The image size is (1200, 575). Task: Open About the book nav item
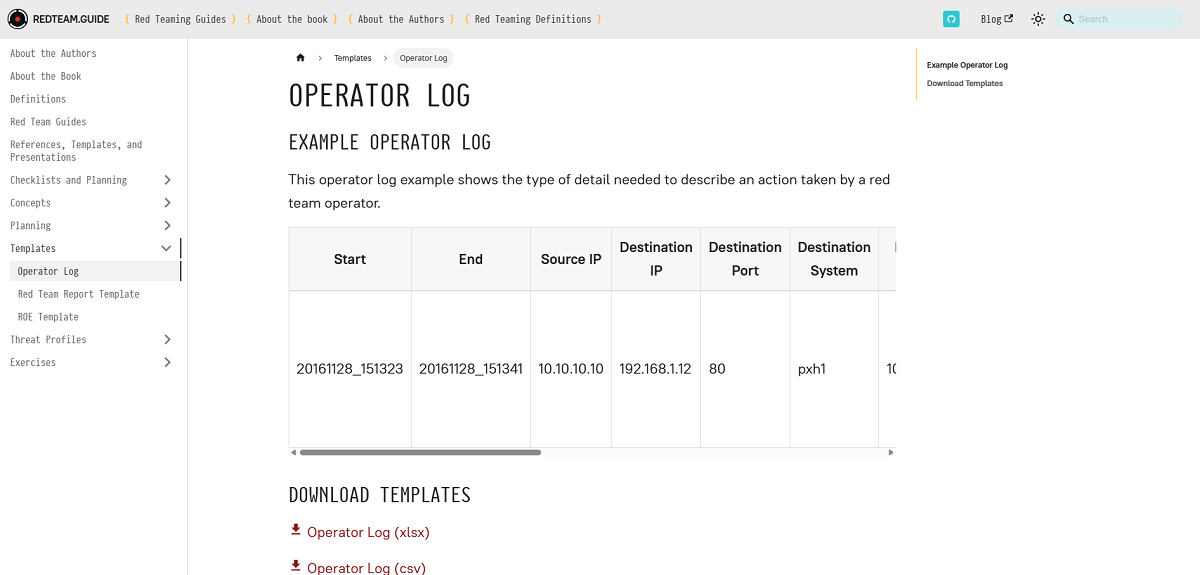292,19
